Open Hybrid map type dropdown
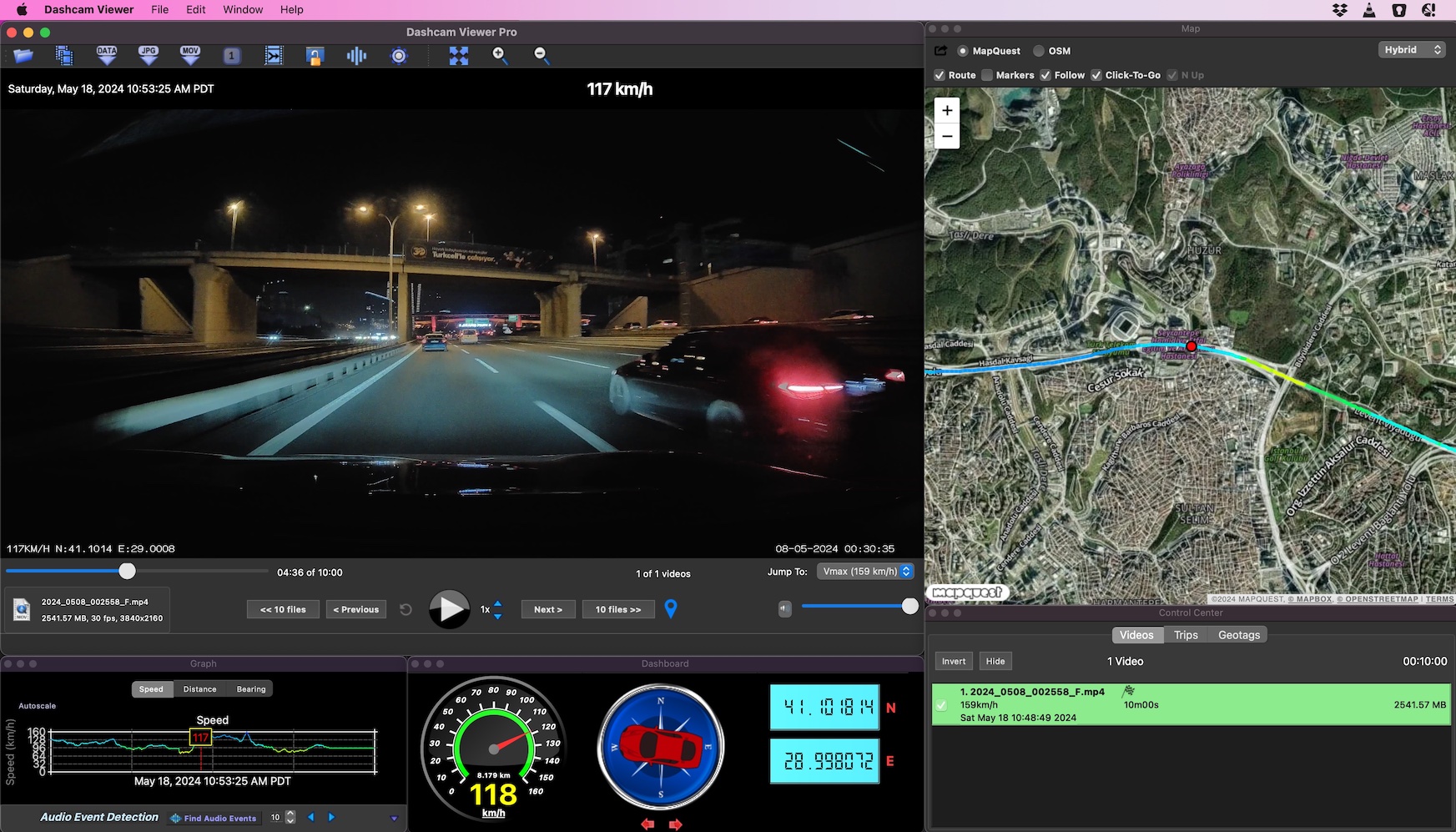 pos(1412,50)
